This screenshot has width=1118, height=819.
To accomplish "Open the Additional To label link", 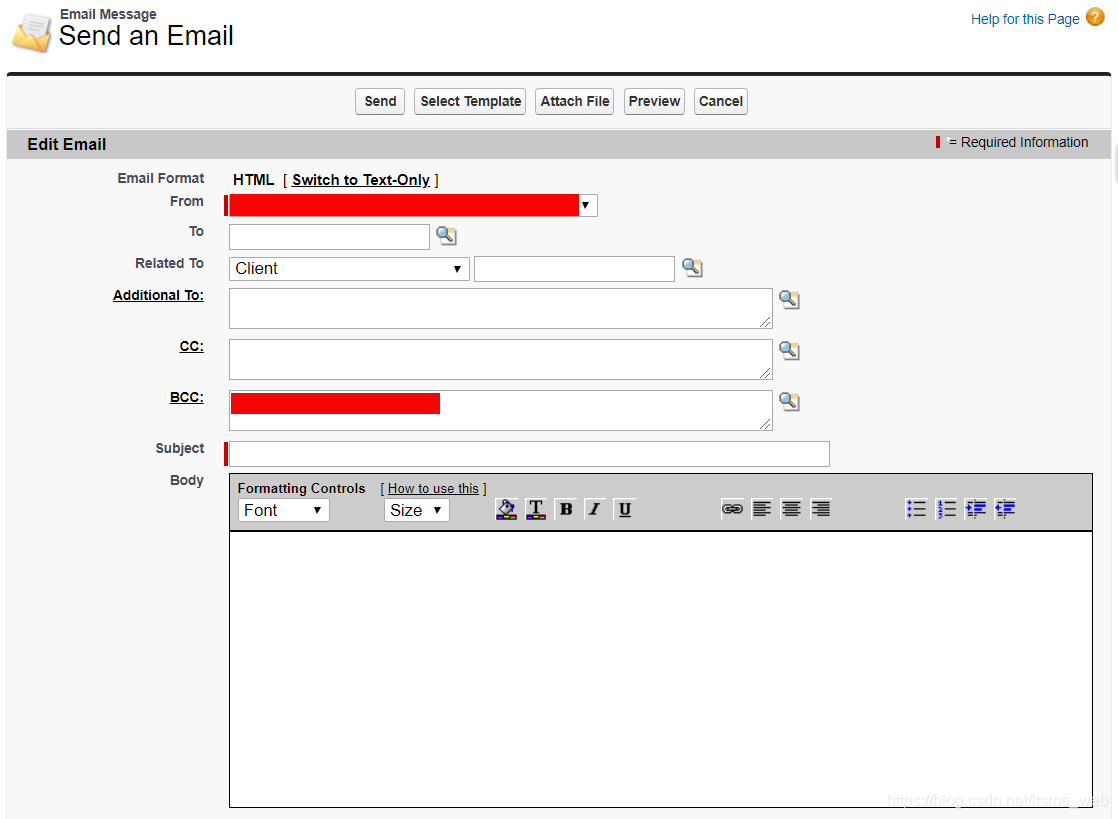I will 158,295.
